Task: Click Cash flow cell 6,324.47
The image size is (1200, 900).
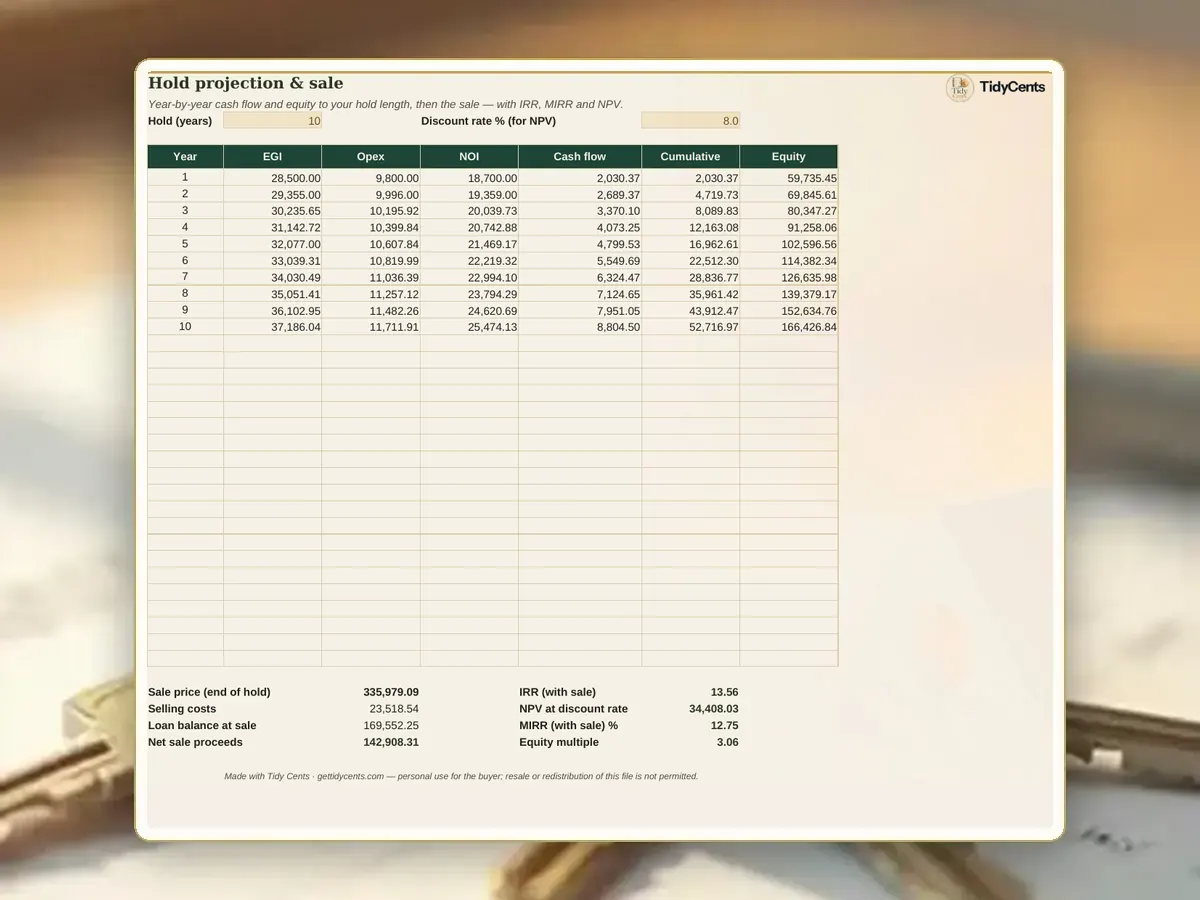Action: point(580,277)
